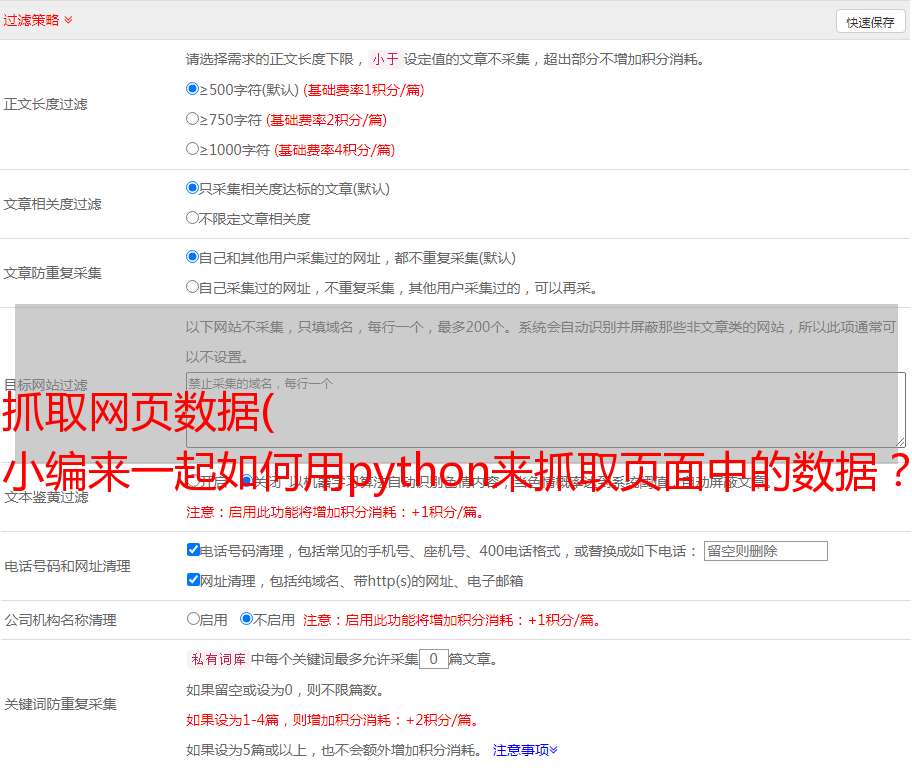
Task: Click the 快速保存 button
Action: click(x=870, y=22)
